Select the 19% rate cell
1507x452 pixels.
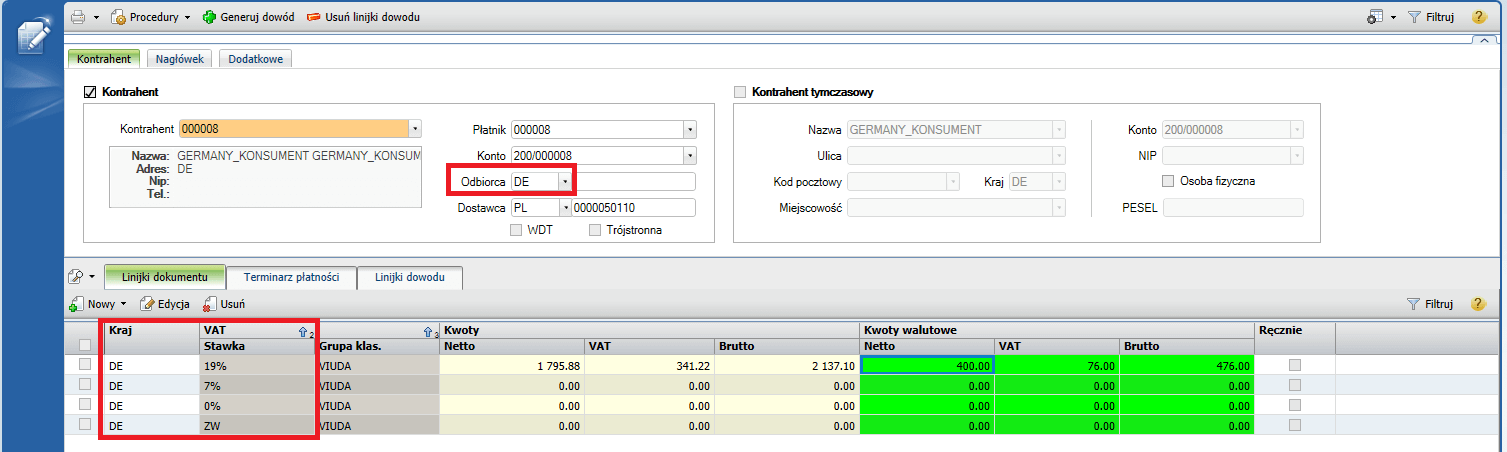pos(257,366)
